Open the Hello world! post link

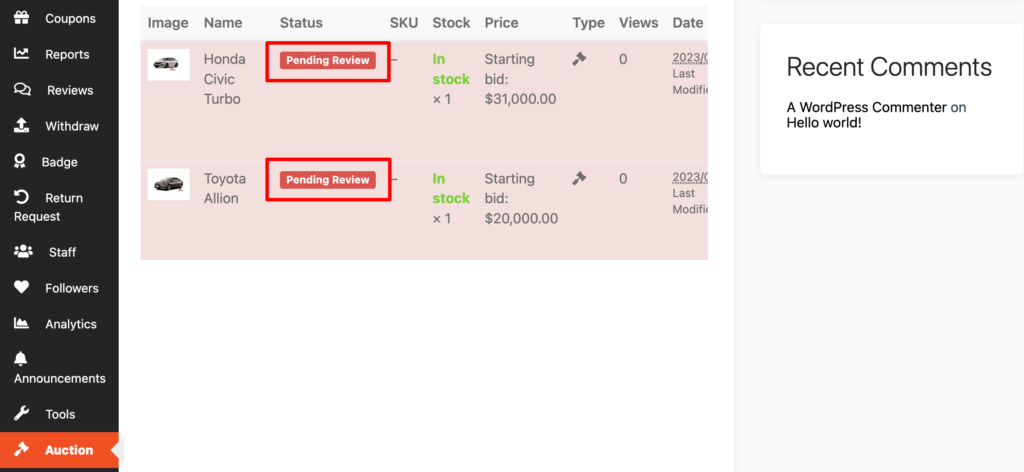823,123
